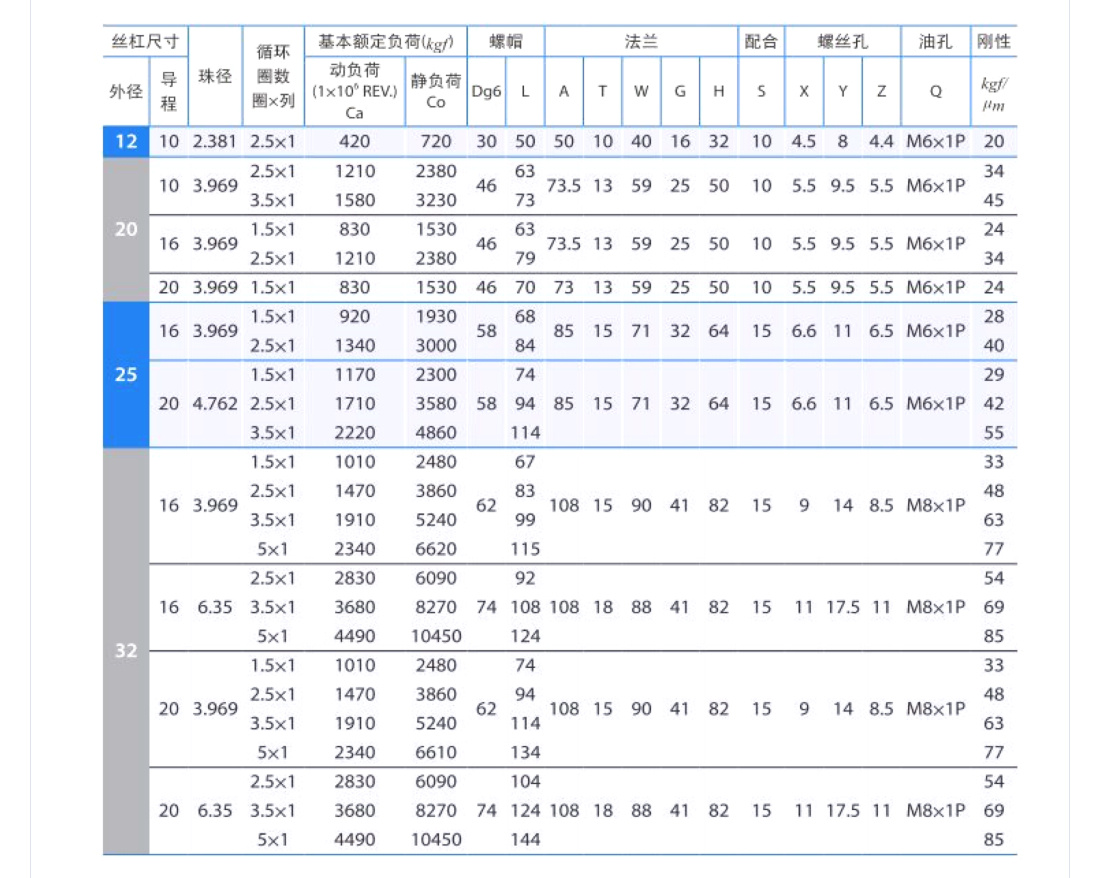Click Z value 4.4 in row 12
Image resolution: width=1100 pixels, height=878 pixels.
pos(881,142)
